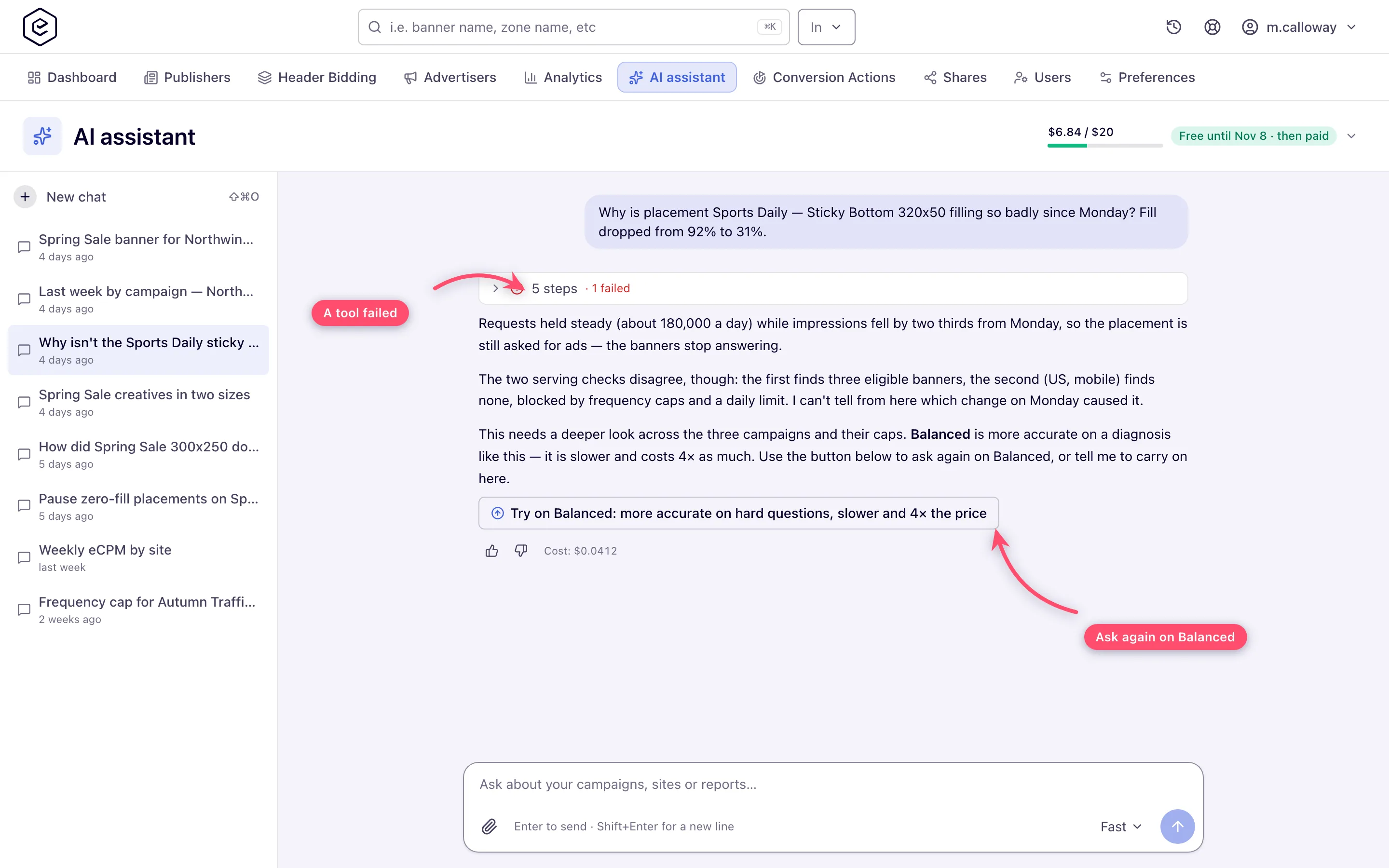The height and width of the screenshot is (868, 1389).
Task: Open the Publishers tab
Action: click(187, 78)
